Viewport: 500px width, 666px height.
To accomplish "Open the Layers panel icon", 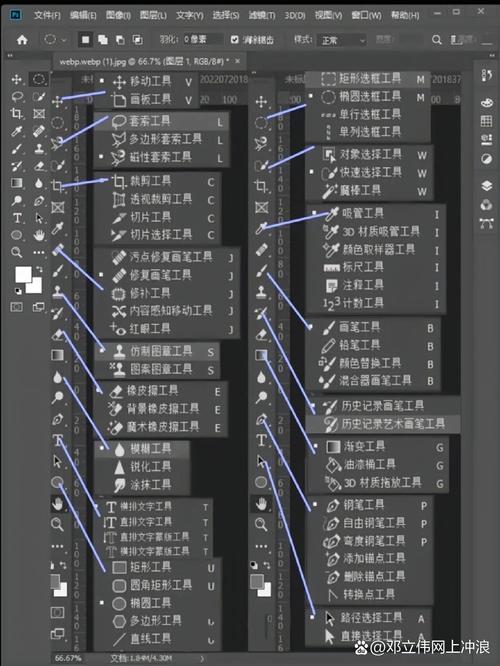I will (x=486, y=186).
